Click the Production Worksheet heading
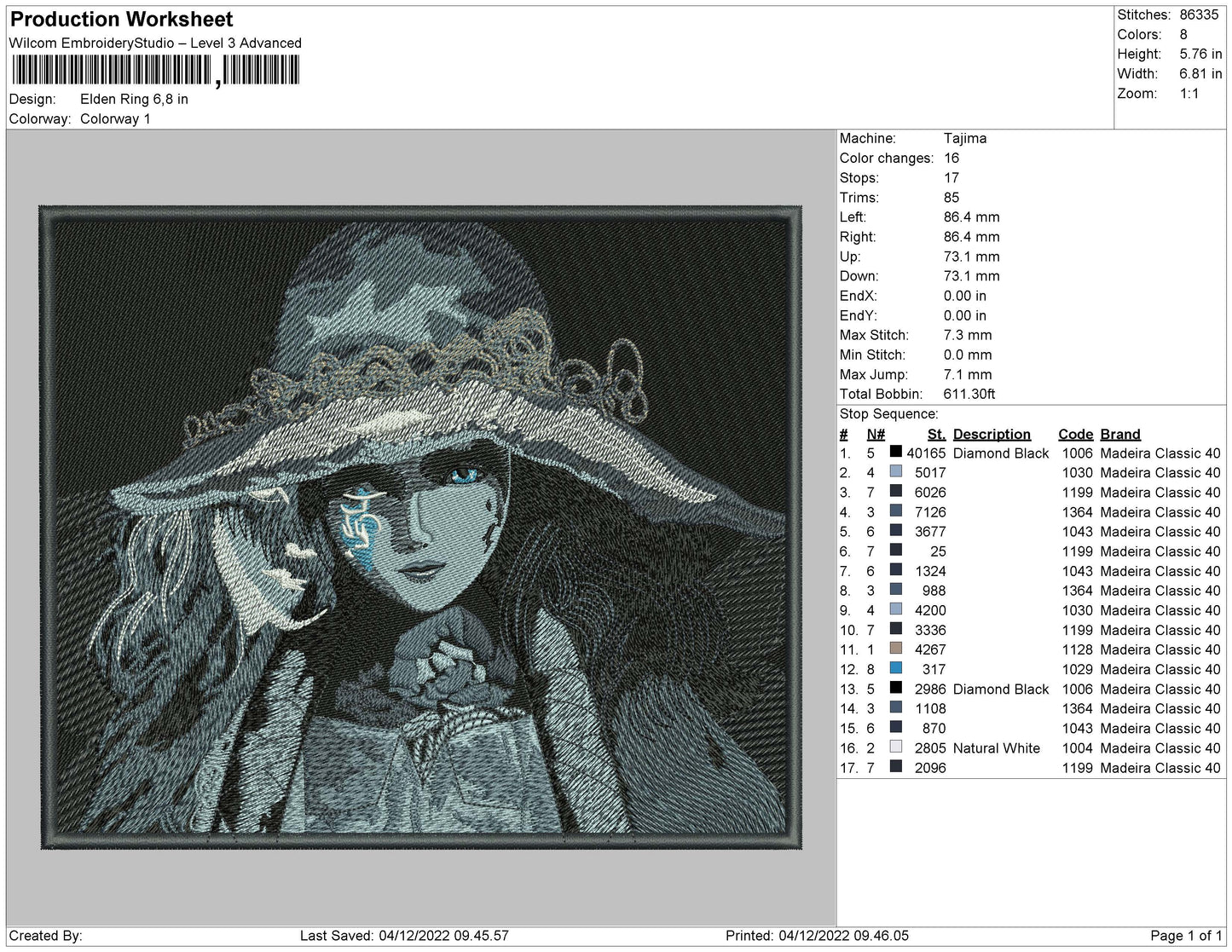This screenshot has height=952, width=1232. (121, 19)
